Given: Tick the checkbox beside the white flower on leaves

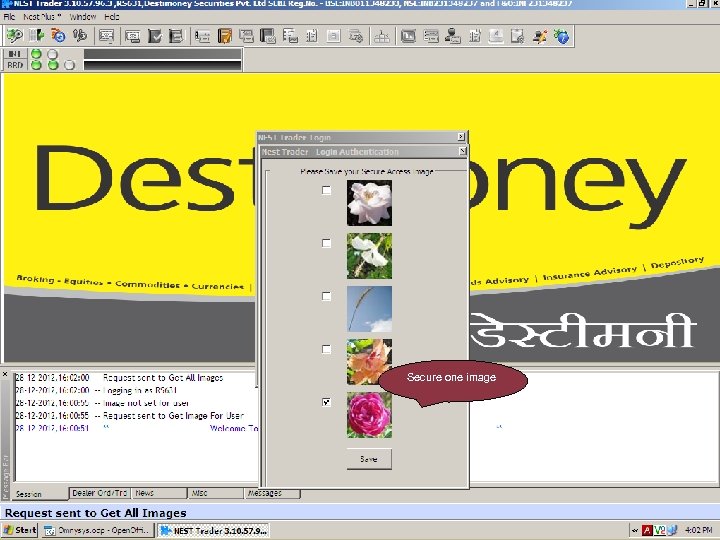Looking at the screenshot, I should pyautogui.click(x=326, y=243).
